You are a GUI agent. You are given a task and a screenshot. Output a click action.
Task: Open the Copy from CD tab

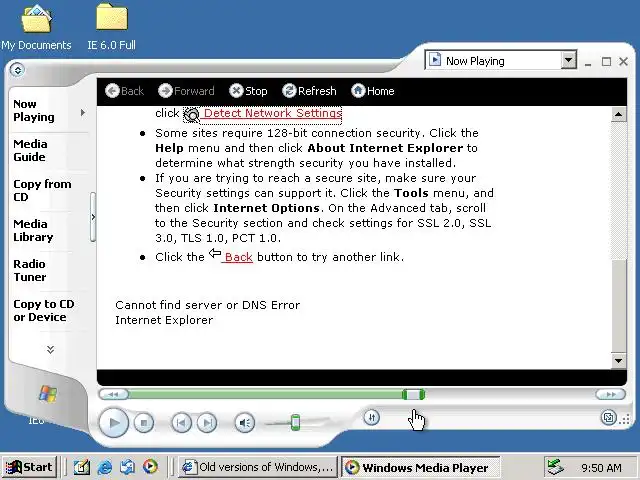[x=42, y=190]
